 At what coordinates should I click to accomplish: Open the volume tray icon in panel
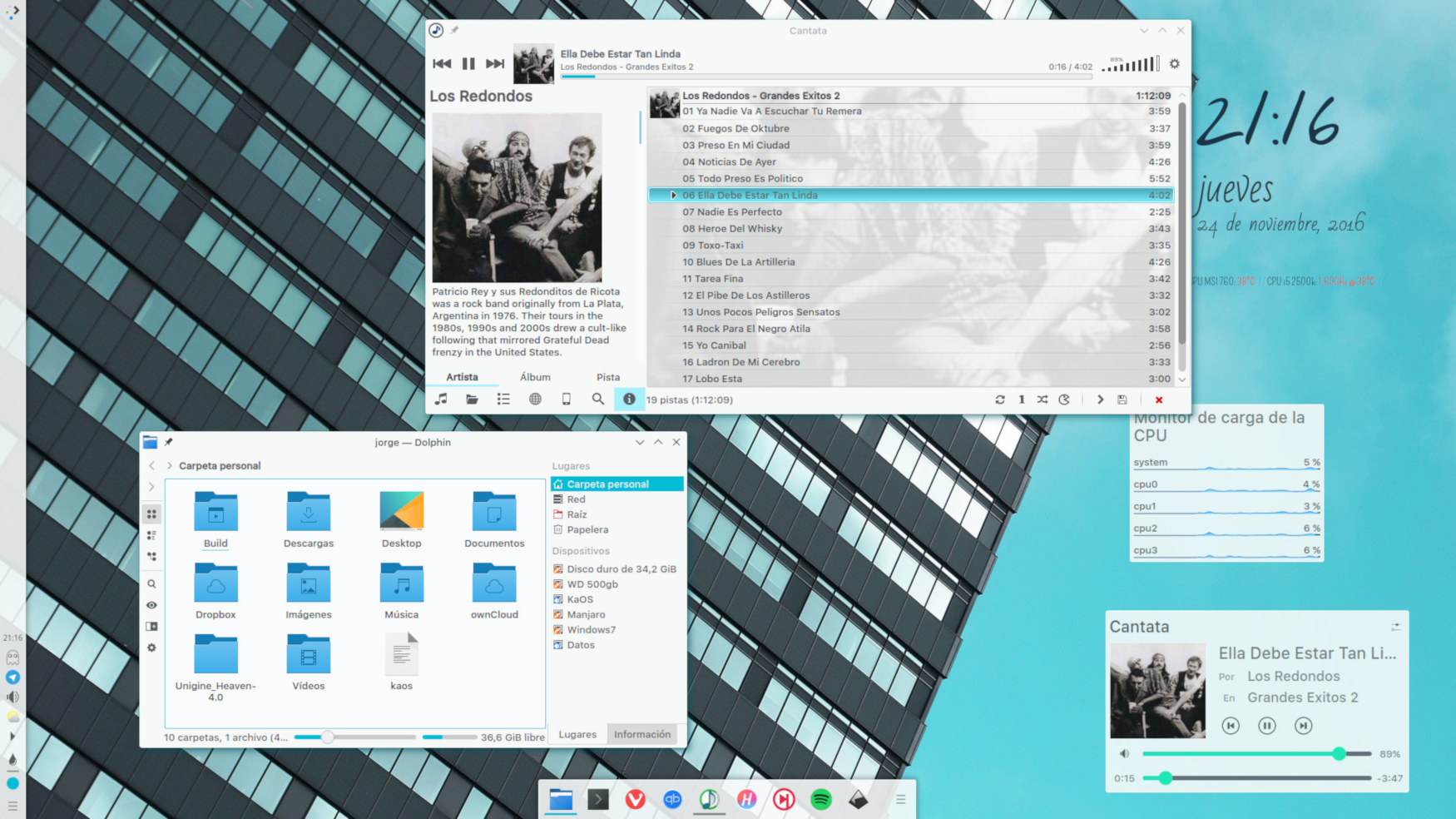pos(12,697)
